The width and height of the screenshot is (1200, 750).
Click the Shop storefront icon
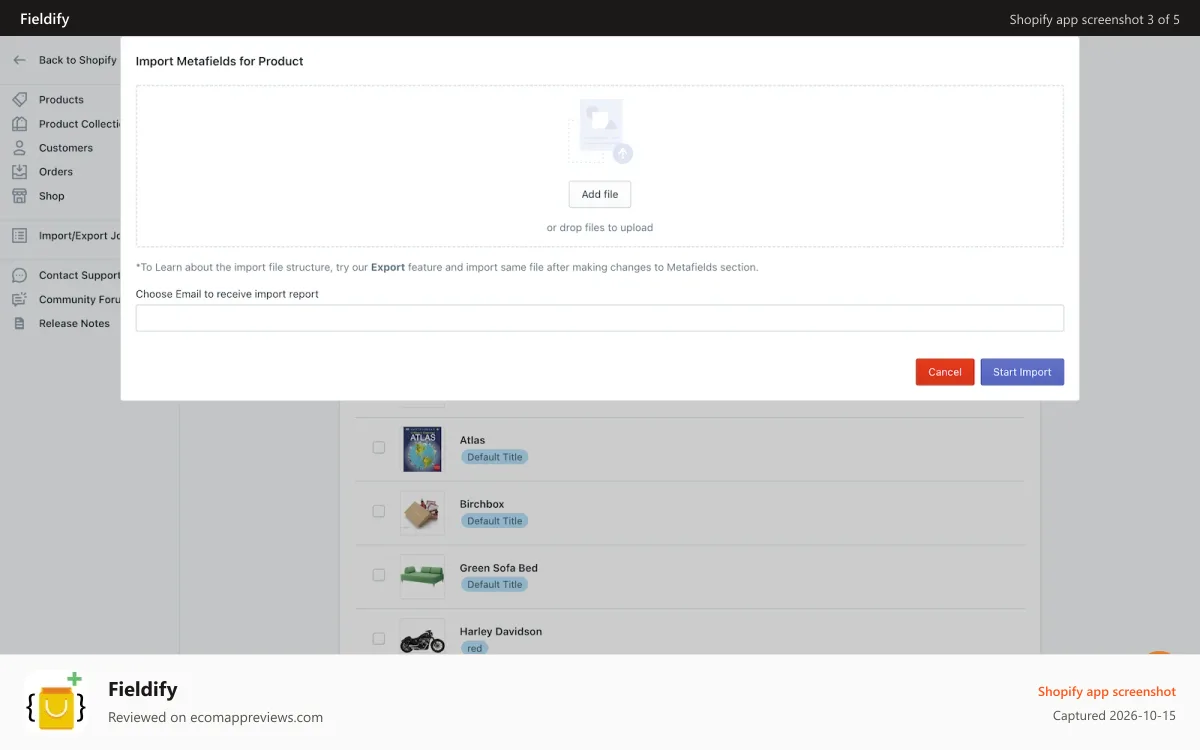[x=19, y=196]
